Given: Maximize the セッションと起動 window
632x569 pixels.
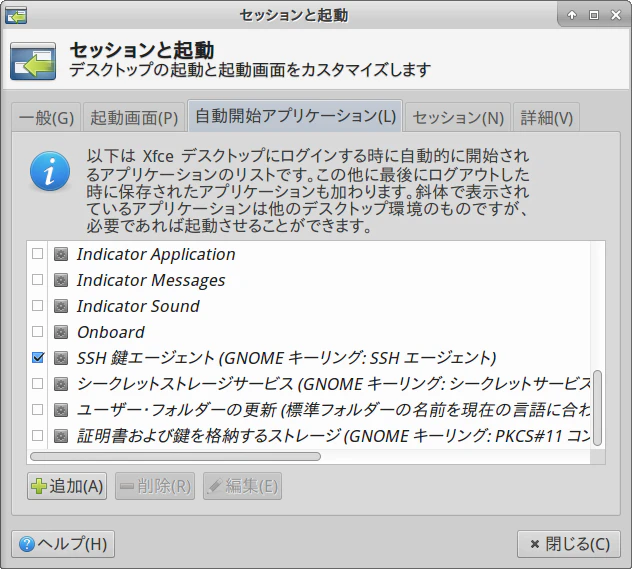Looking at the screenshot, I should click(594, 15).
